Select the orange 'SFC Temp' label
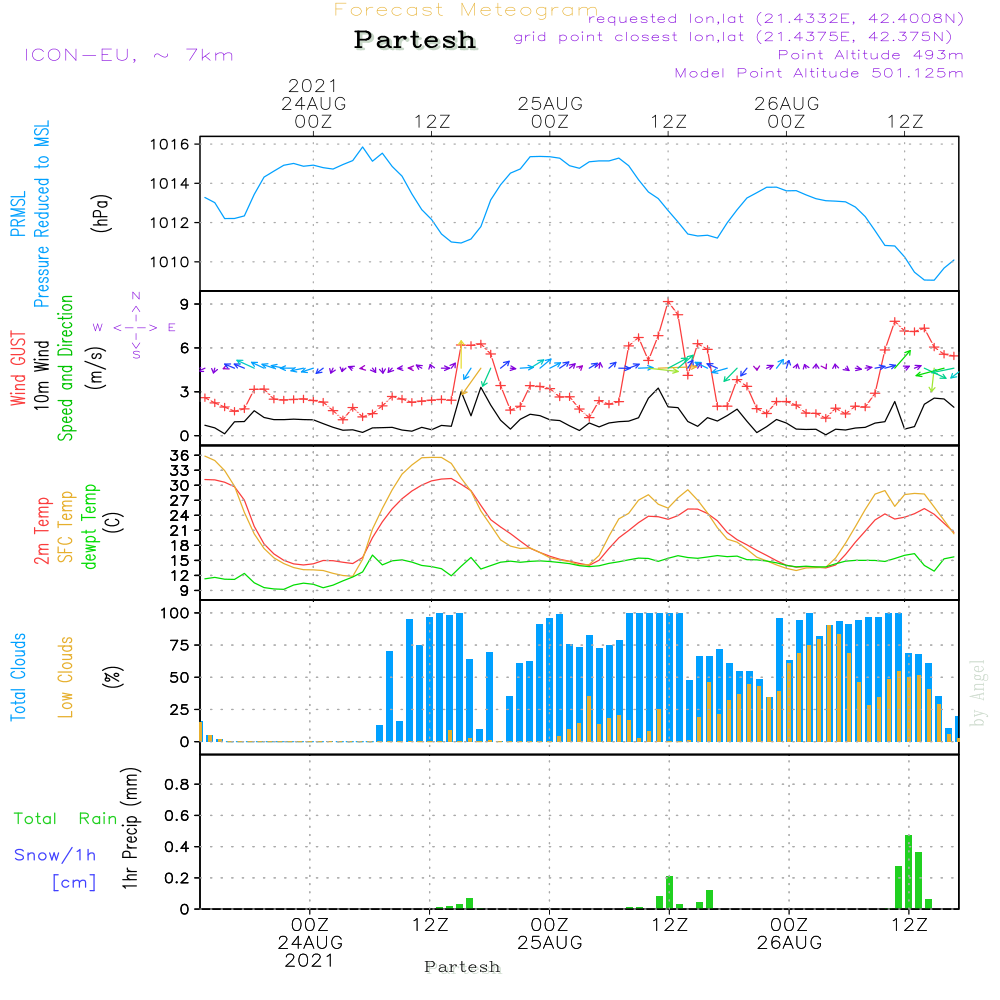Screen dimensions: 1000x1000 pyautogui.click(x=66, y=527)
